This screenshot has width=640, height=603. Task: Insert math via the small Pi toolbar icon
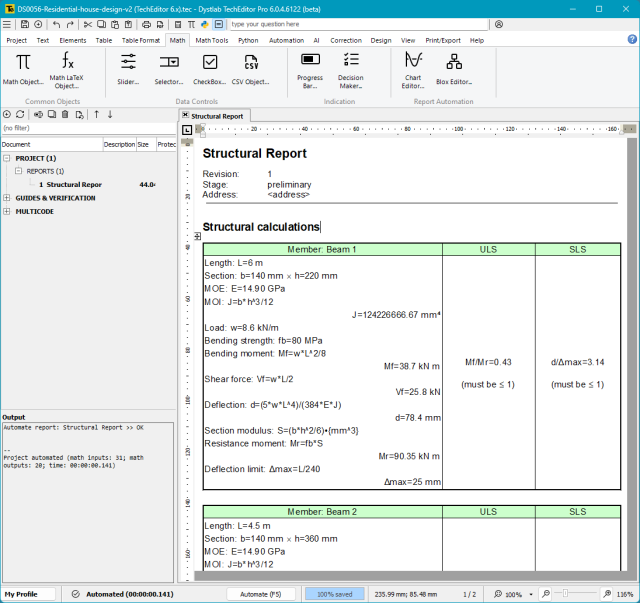[x=191, y=24]
